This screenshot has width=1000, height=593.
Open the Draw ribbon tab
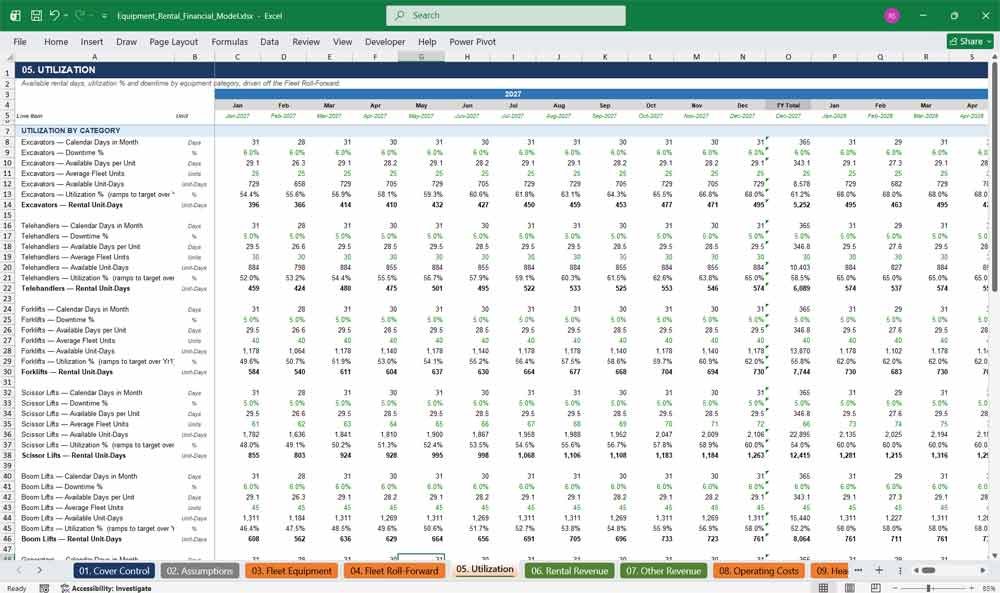pyautogui.click(x=126, y=41)
